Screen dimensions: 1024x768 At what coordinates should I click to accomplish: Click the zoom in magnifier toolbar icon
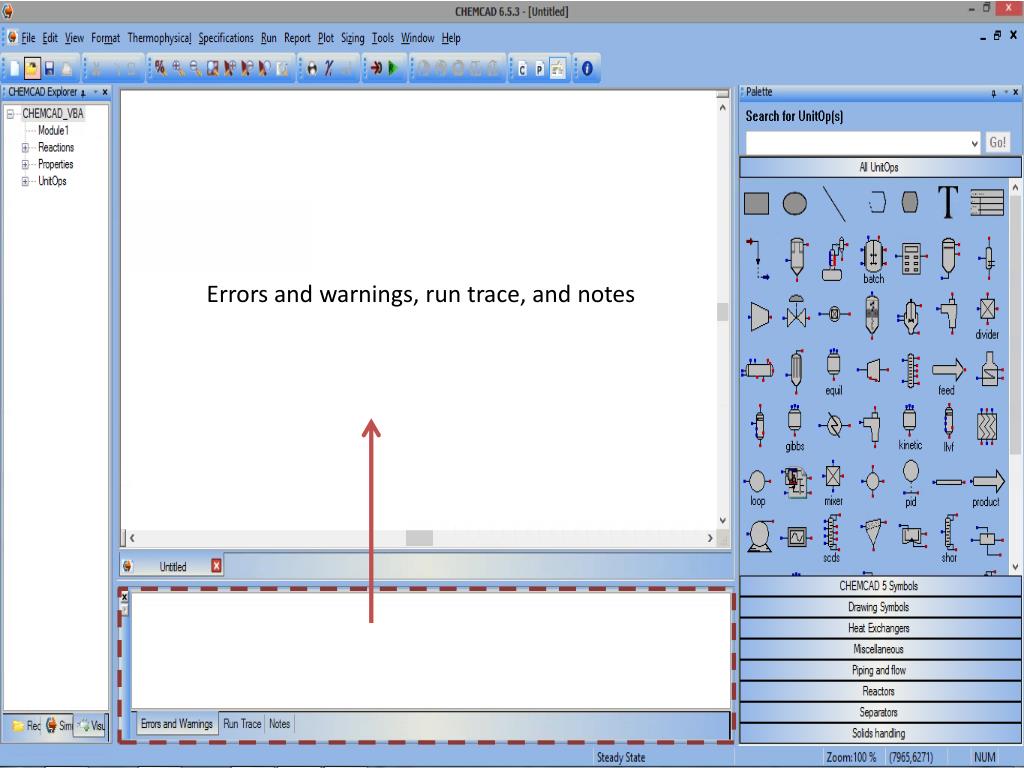pyautogui.click(x=178, y=68)
